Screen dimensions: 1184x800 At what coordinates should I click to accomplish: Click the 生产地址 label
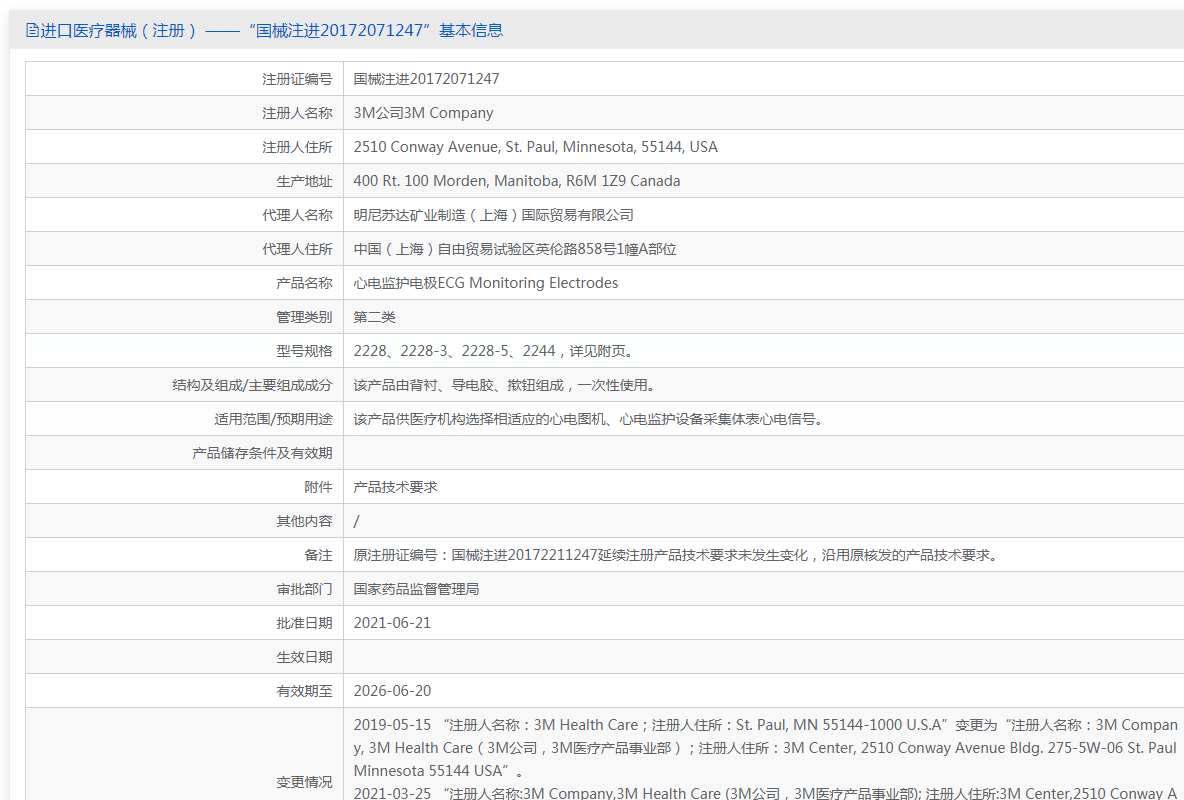point(304,181)
